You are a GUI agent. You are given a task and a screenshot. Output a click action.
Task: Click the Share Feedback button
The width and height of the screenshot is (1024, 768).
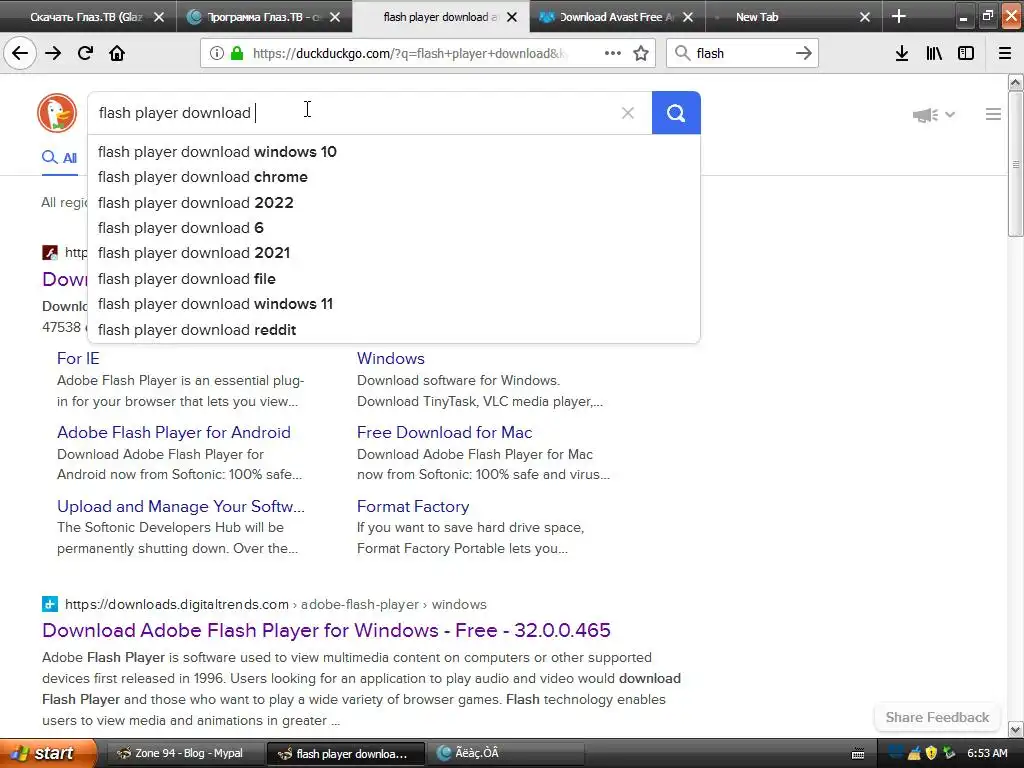937,717
